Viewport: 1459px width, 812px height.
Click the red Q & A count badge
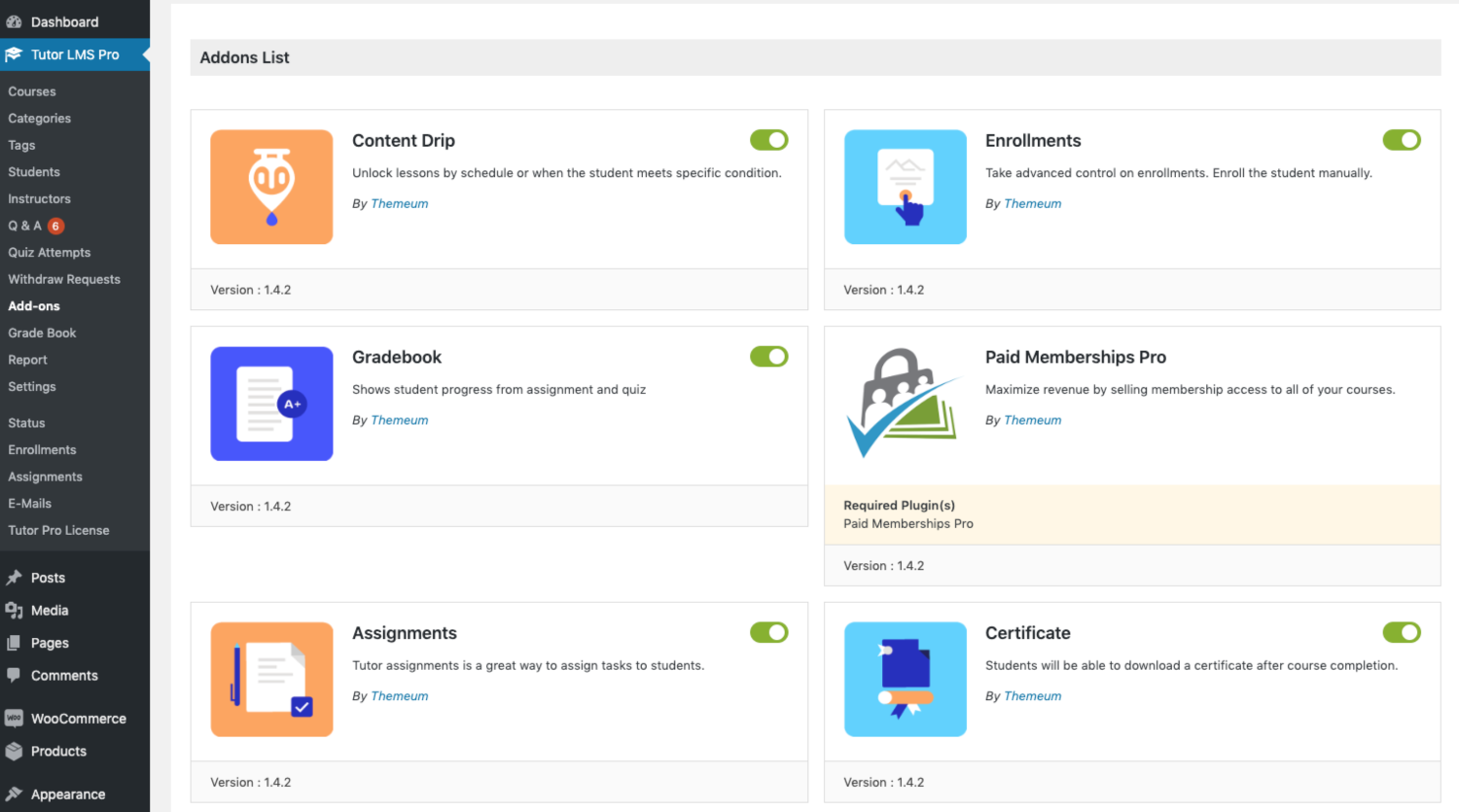56,226
